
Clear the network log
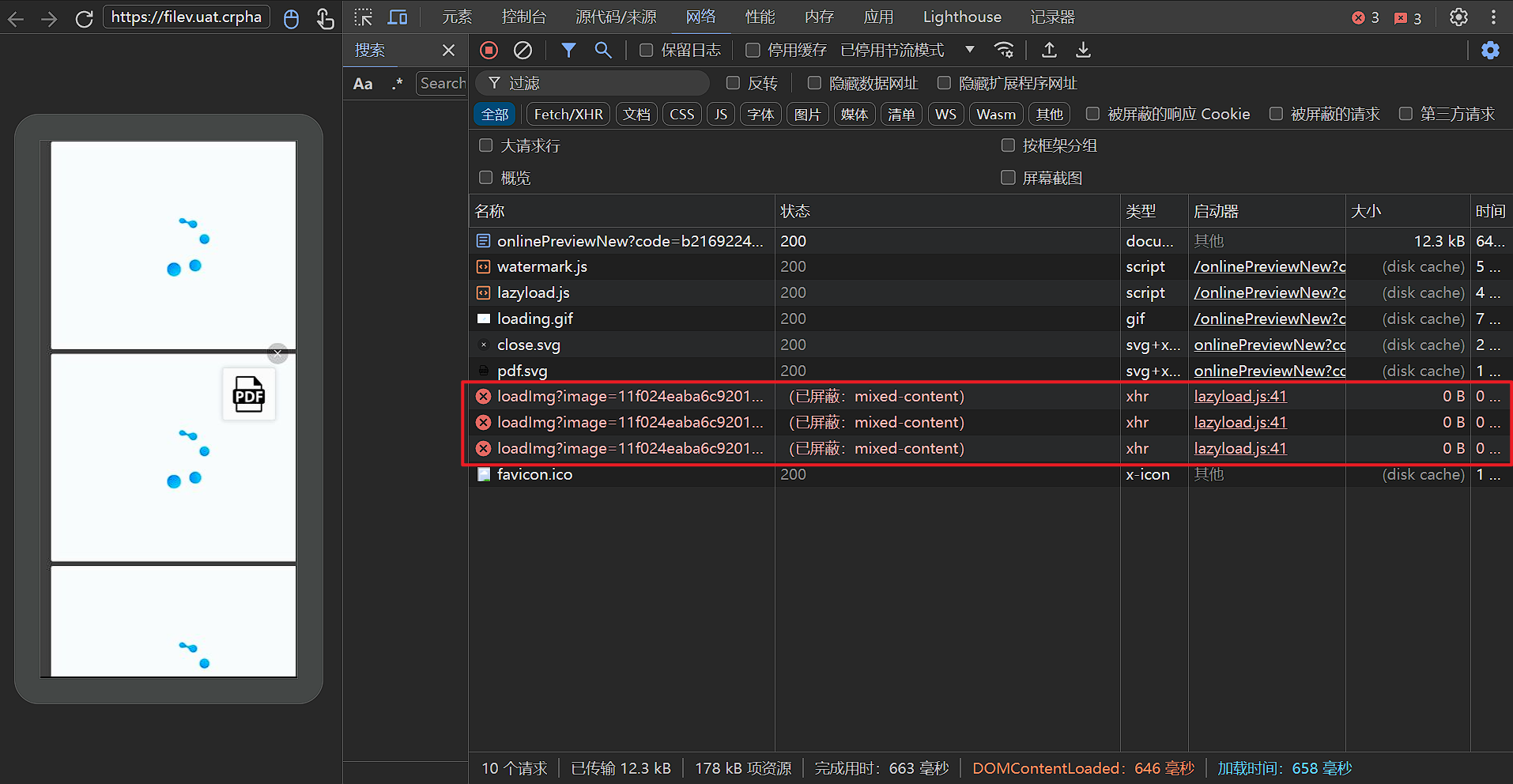pos(523,51)
